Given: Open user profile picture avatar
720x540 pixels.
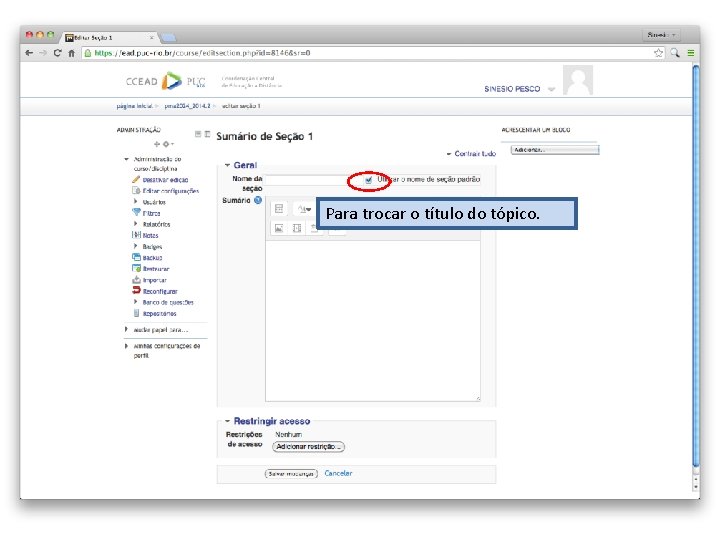Looking at the screenshot, I should coord(578,80).
